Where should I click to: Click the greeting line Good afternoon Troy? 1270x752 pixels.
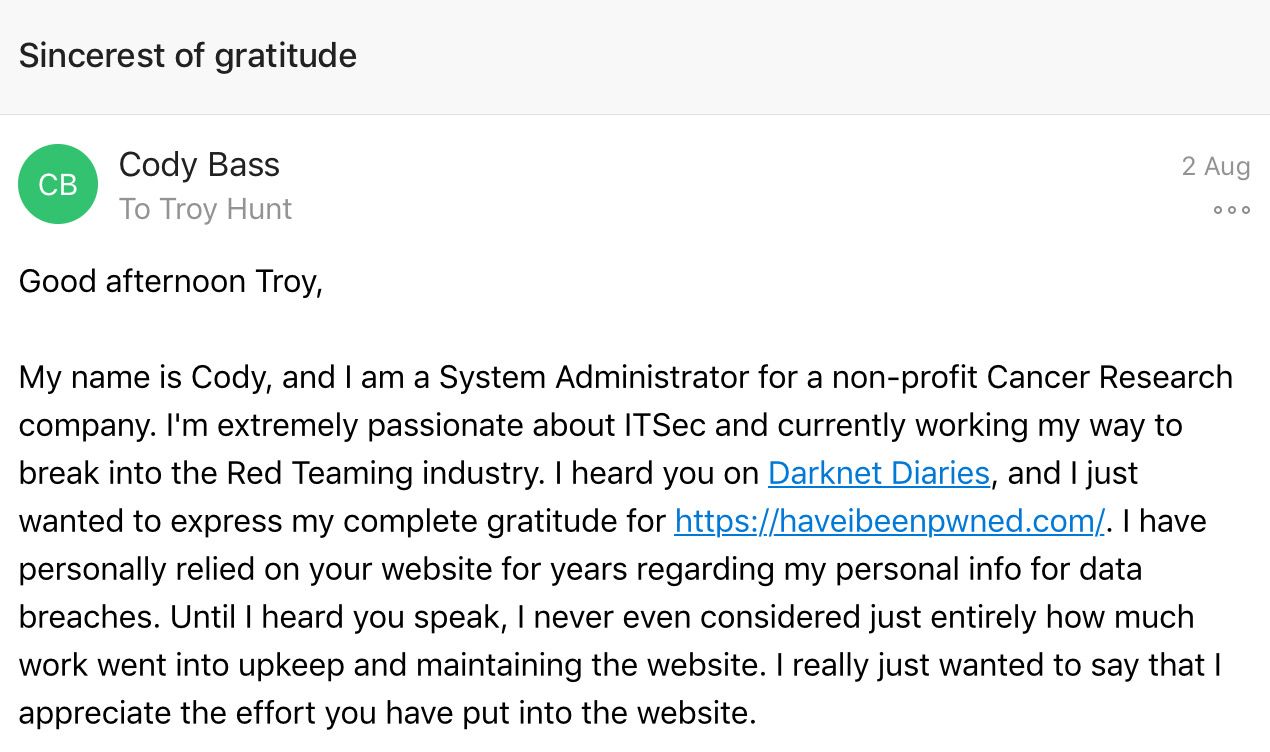(x=170, y=281)
